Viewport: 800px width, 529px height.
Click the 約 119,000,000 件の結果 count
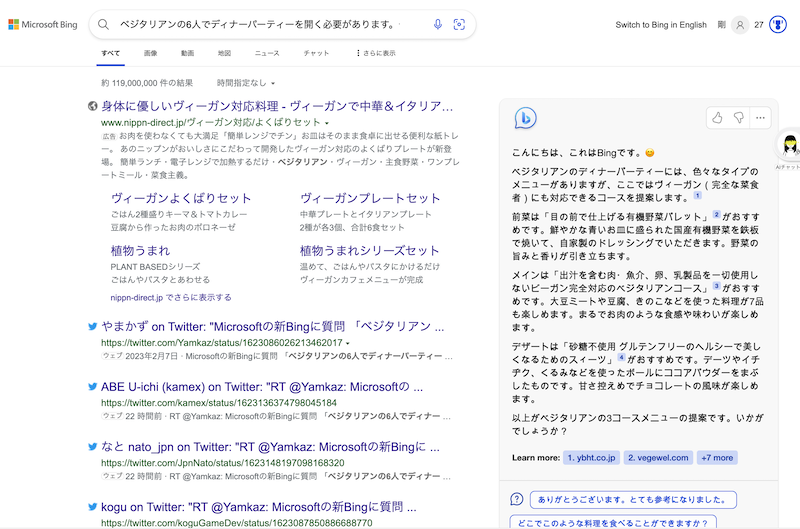tap(147, 83)
